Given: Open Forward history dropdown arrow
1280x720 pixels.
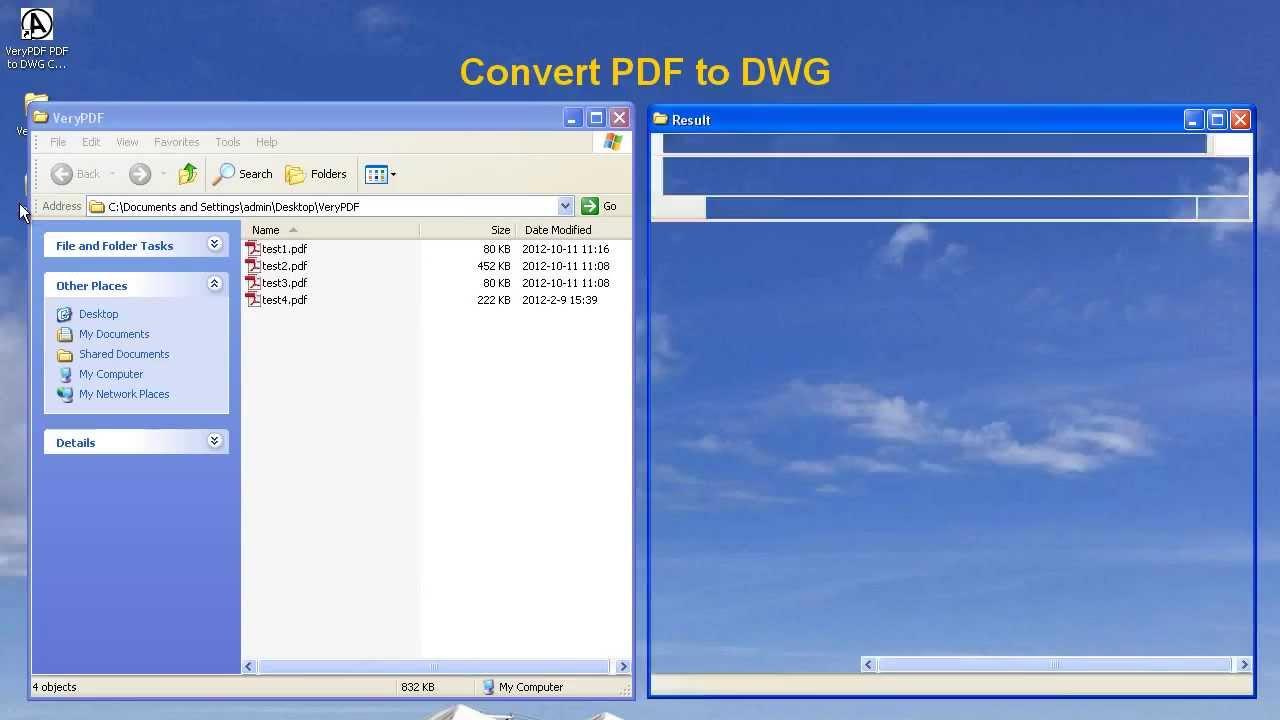Looking at the screenshot, I should tap(163, 174).
